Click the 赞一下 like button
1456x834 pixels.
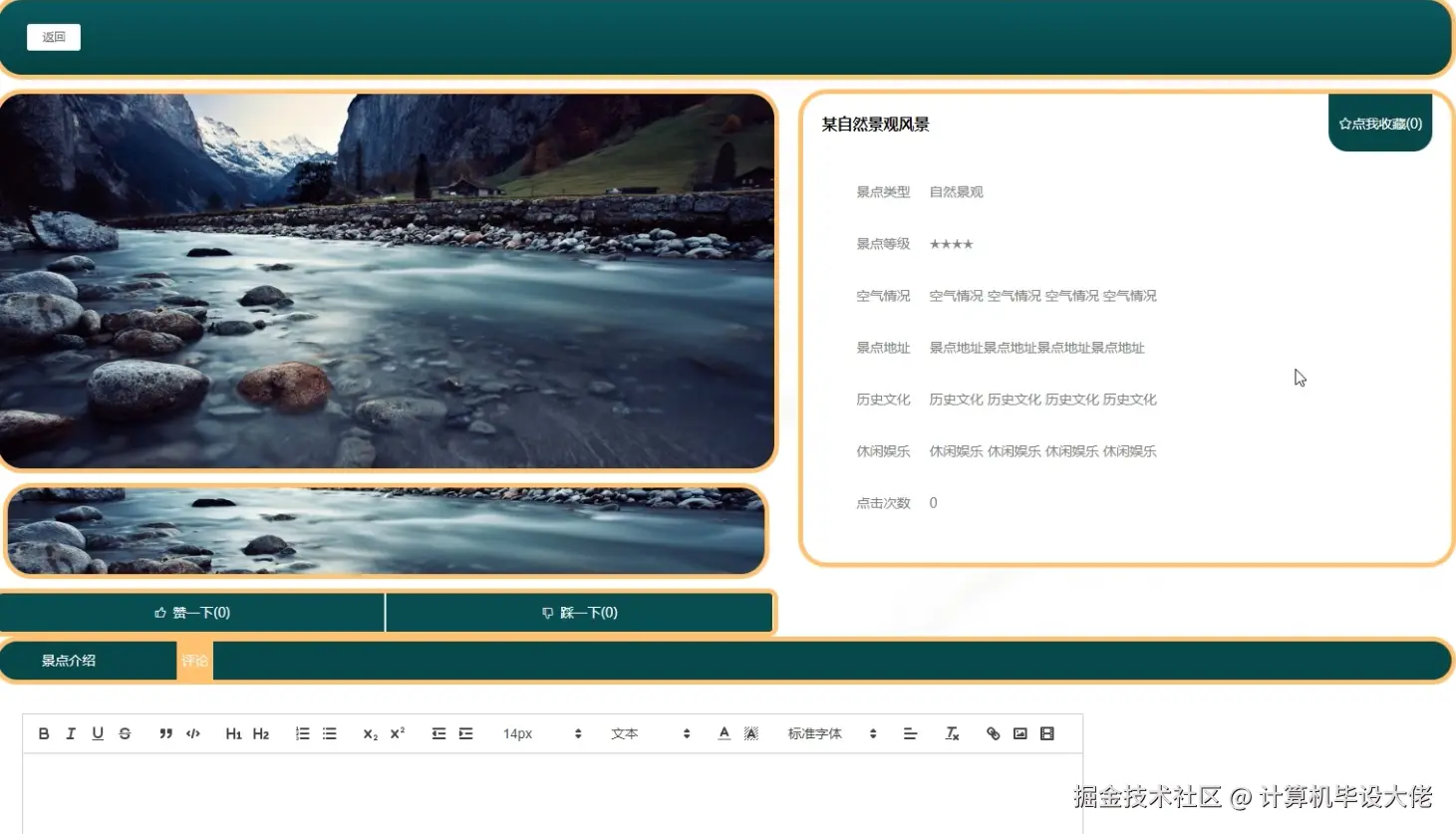click(191, 612)
